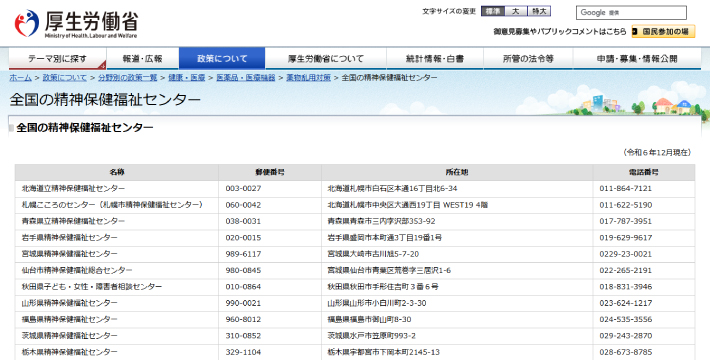Click postal code 990-0021

tap(243, 302)
